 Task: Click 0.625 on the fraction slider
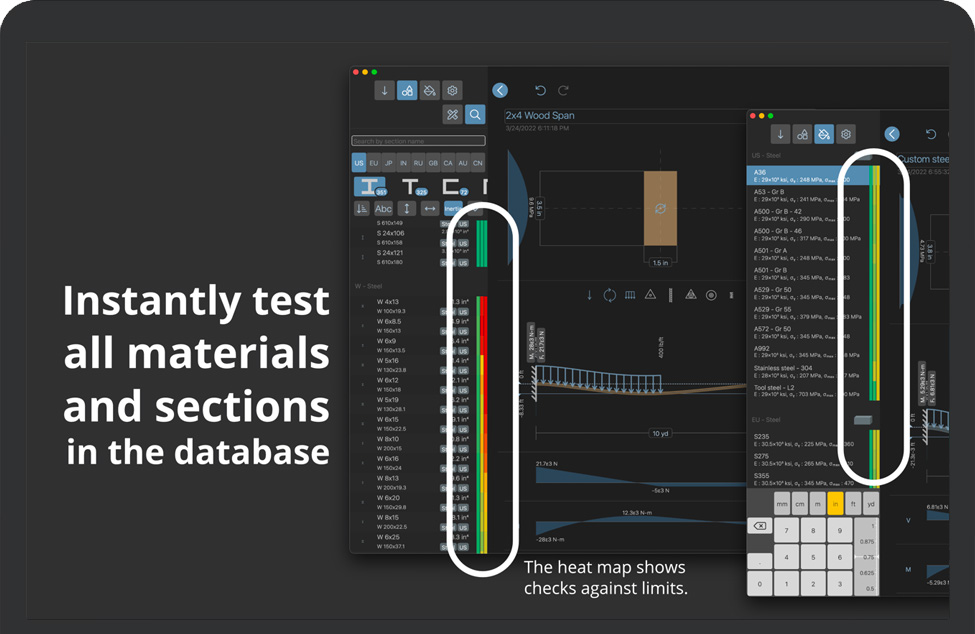[867, 573]
